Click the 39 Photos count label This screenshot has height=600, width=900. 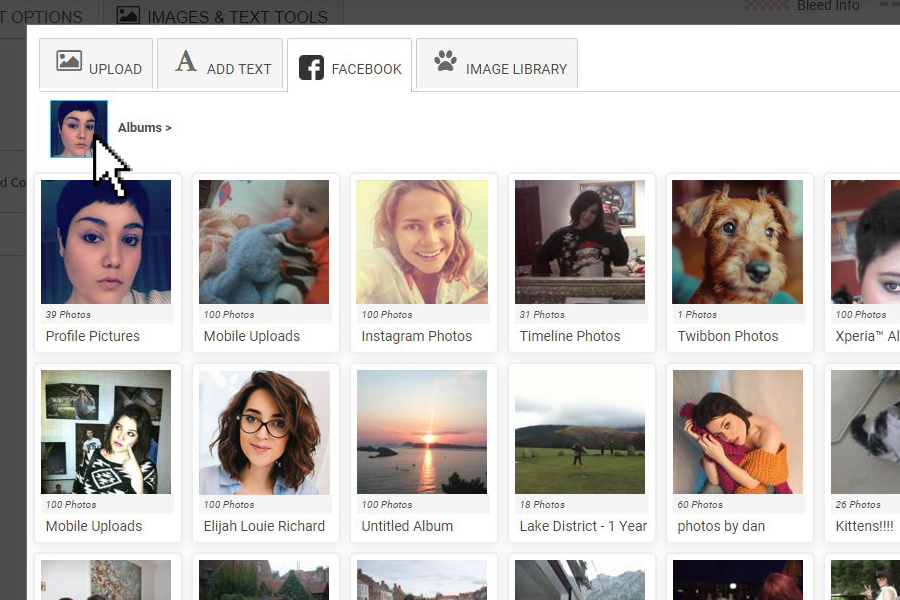tap(68, 315)
